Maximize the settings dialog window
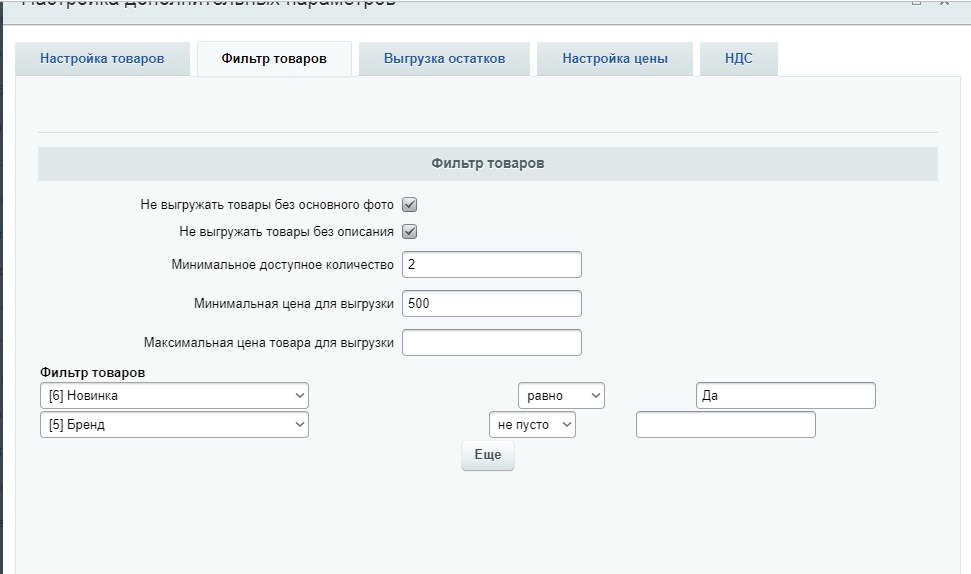This screenshot has width=971, height=574. click(915, 3)
